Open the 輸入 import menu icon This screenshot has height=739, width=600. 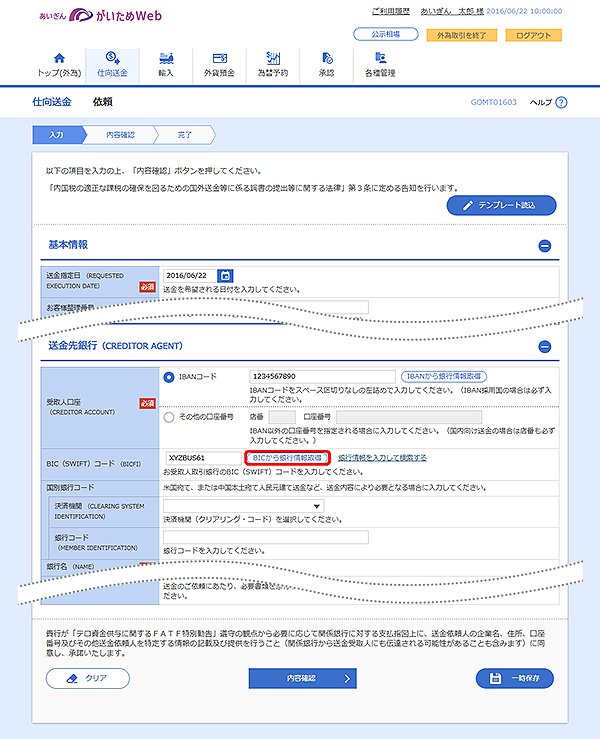point(166,58)
